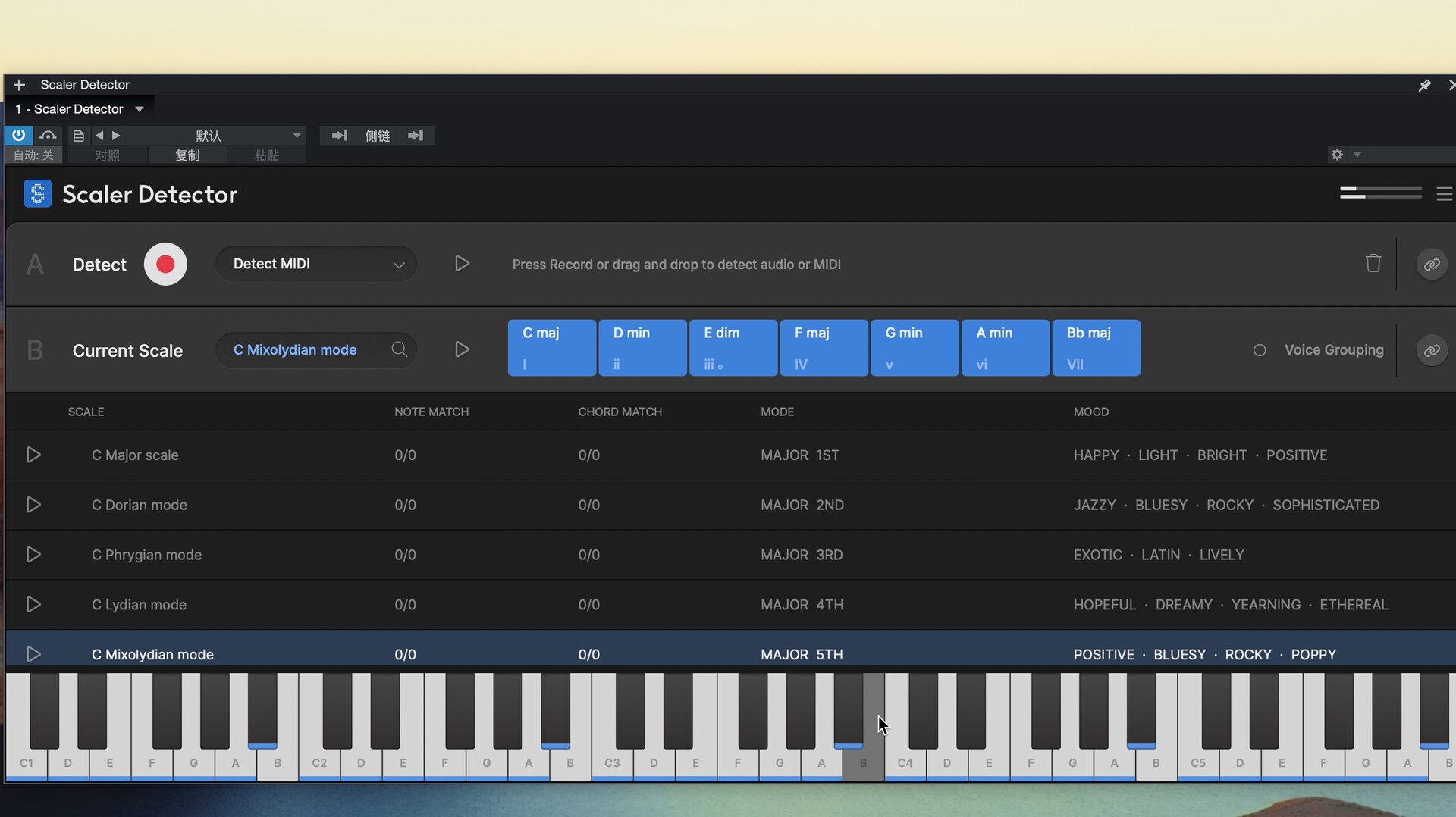Expand the 1 - Scaler Detector selector
Viewport: 1456px width, 817px height.
coord(79,108)
